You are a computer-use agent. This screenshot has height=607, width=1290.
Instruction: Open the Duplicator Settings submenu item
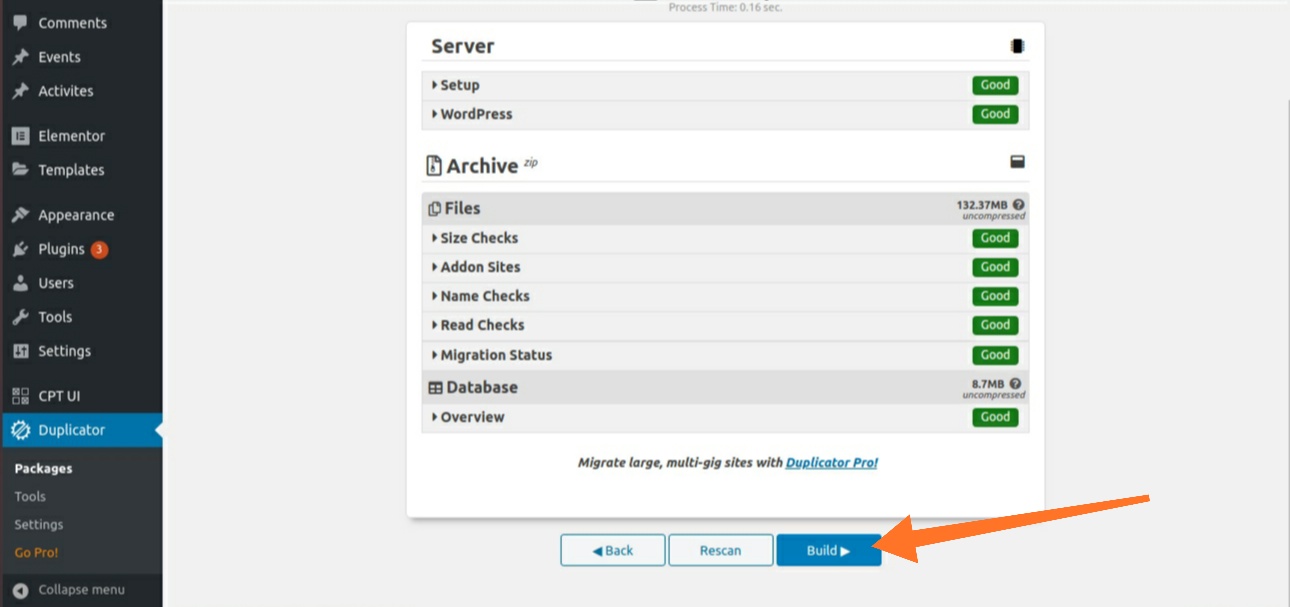click(x=39, y=524)
